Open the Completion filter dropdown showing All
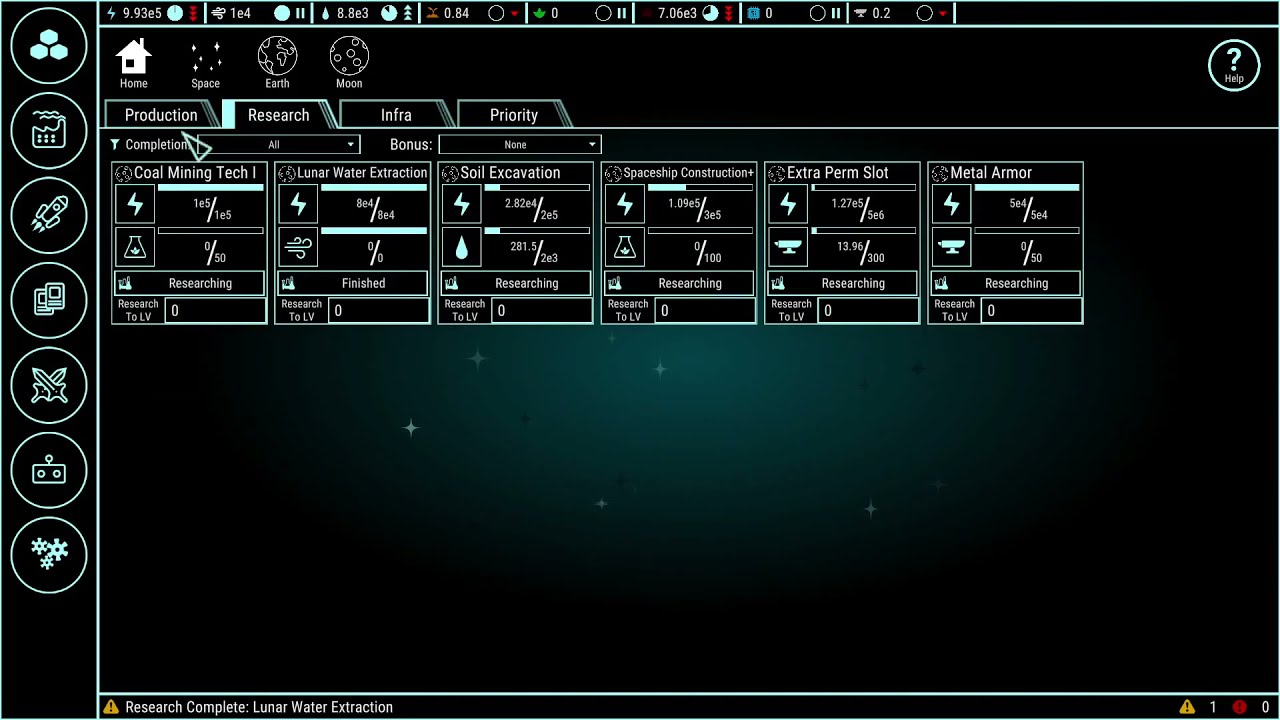This screenshot has height=720, width=1280. click(x=278, y=145)
